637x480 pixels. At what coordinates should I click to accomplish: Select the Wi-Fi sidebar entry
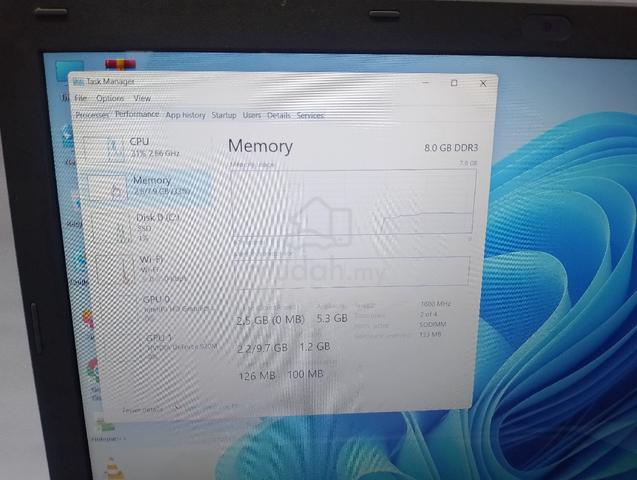pos(156,269)
